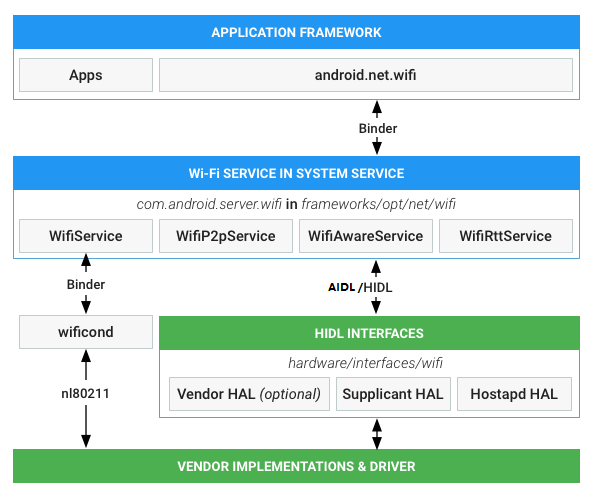Click the hardware/interfaces/wifi path text

(365, 363)
